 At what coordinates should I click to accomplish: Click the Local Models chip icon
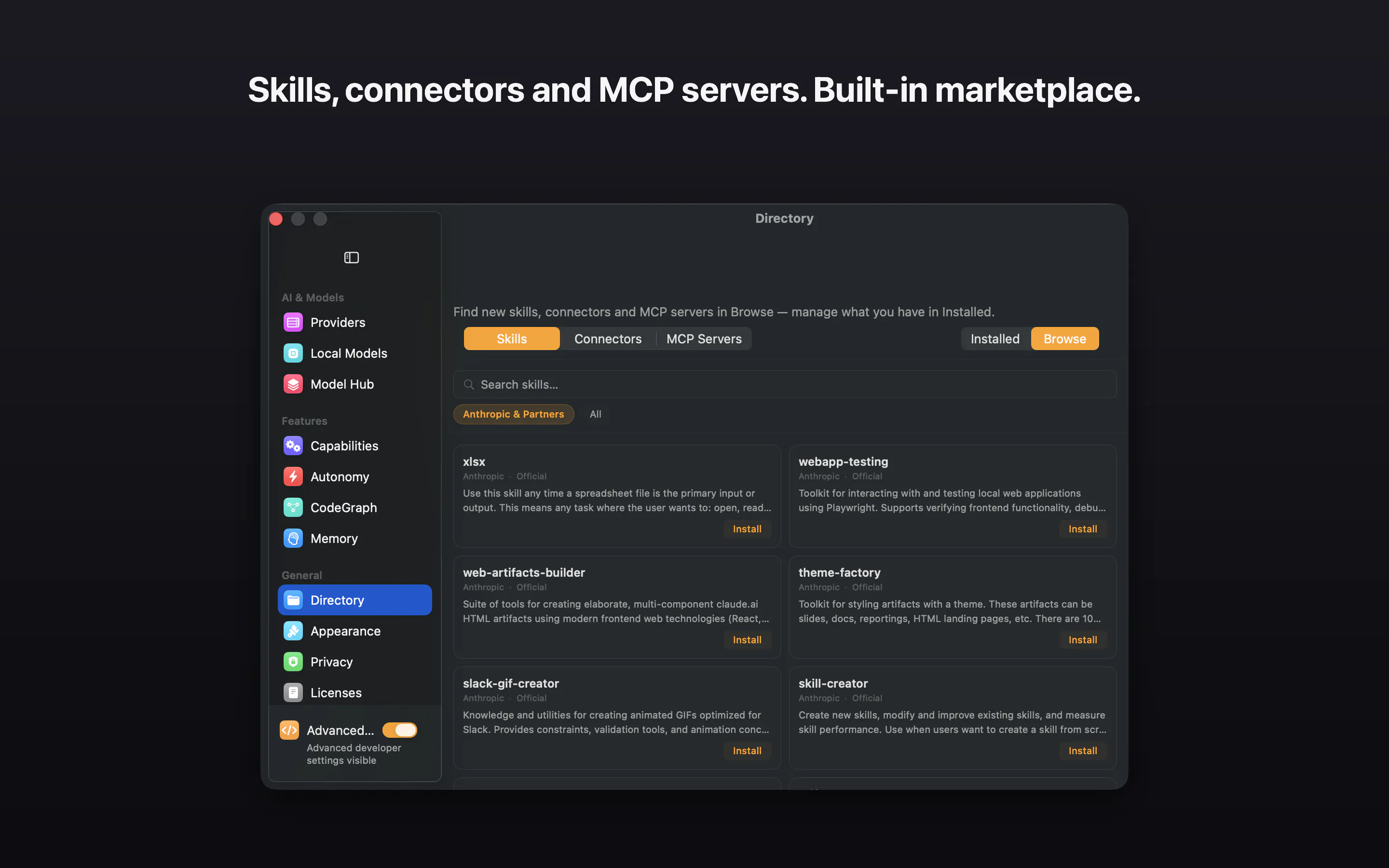293,353
